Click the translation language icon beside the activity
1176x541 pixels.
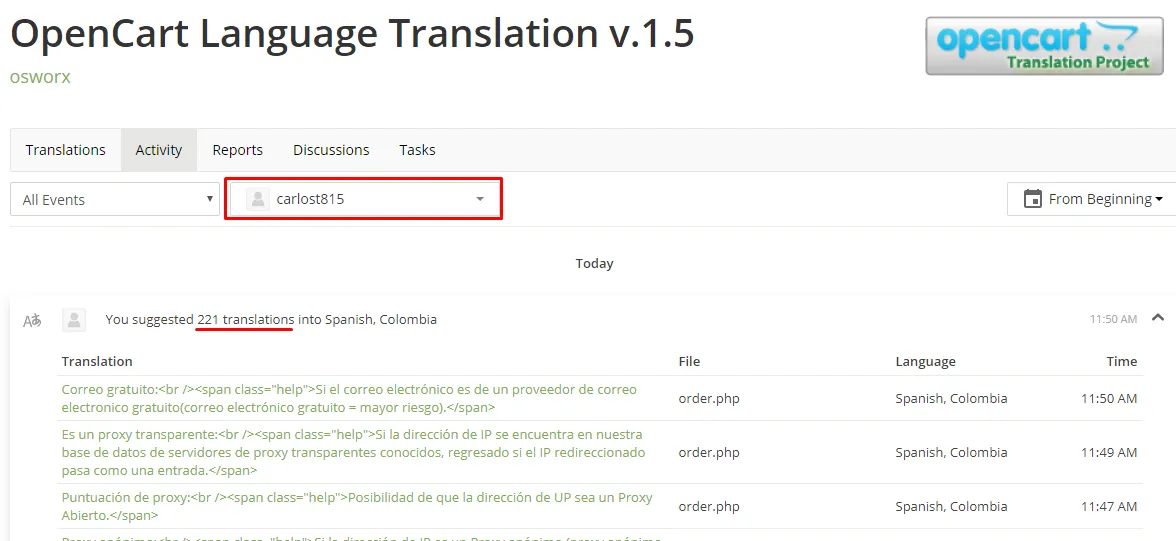[32, 320]
